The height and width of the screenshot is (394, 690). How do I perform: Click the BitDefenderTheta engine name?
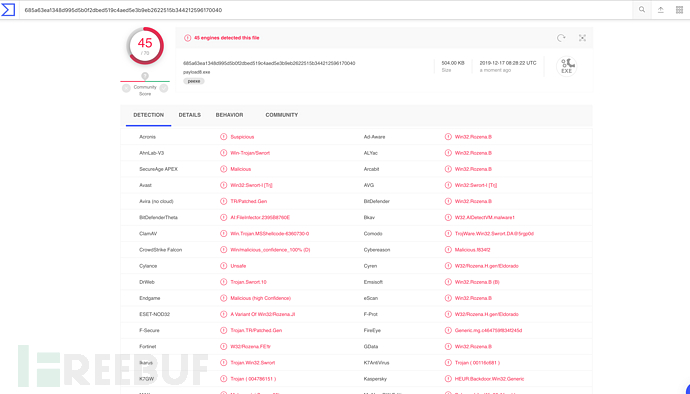(158, 217)
